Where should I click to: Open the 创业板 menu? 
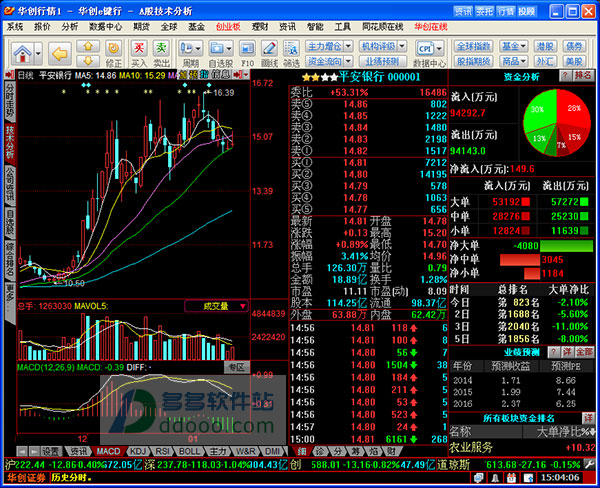tap(228, 27)
